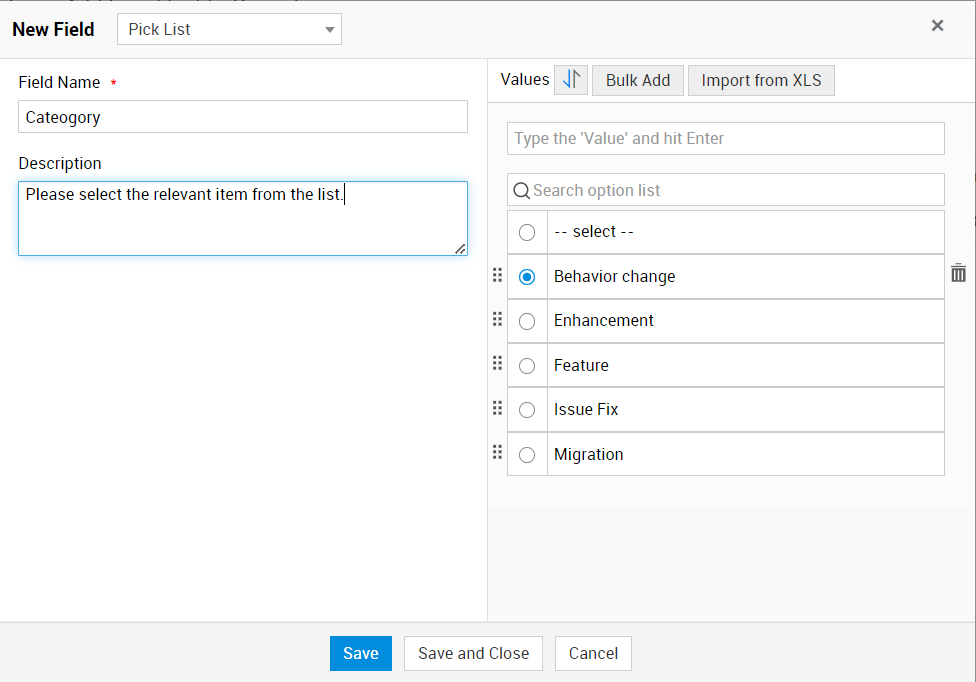Delete the Behavior change option
This screenshot has height=682, width=976.
958,273
